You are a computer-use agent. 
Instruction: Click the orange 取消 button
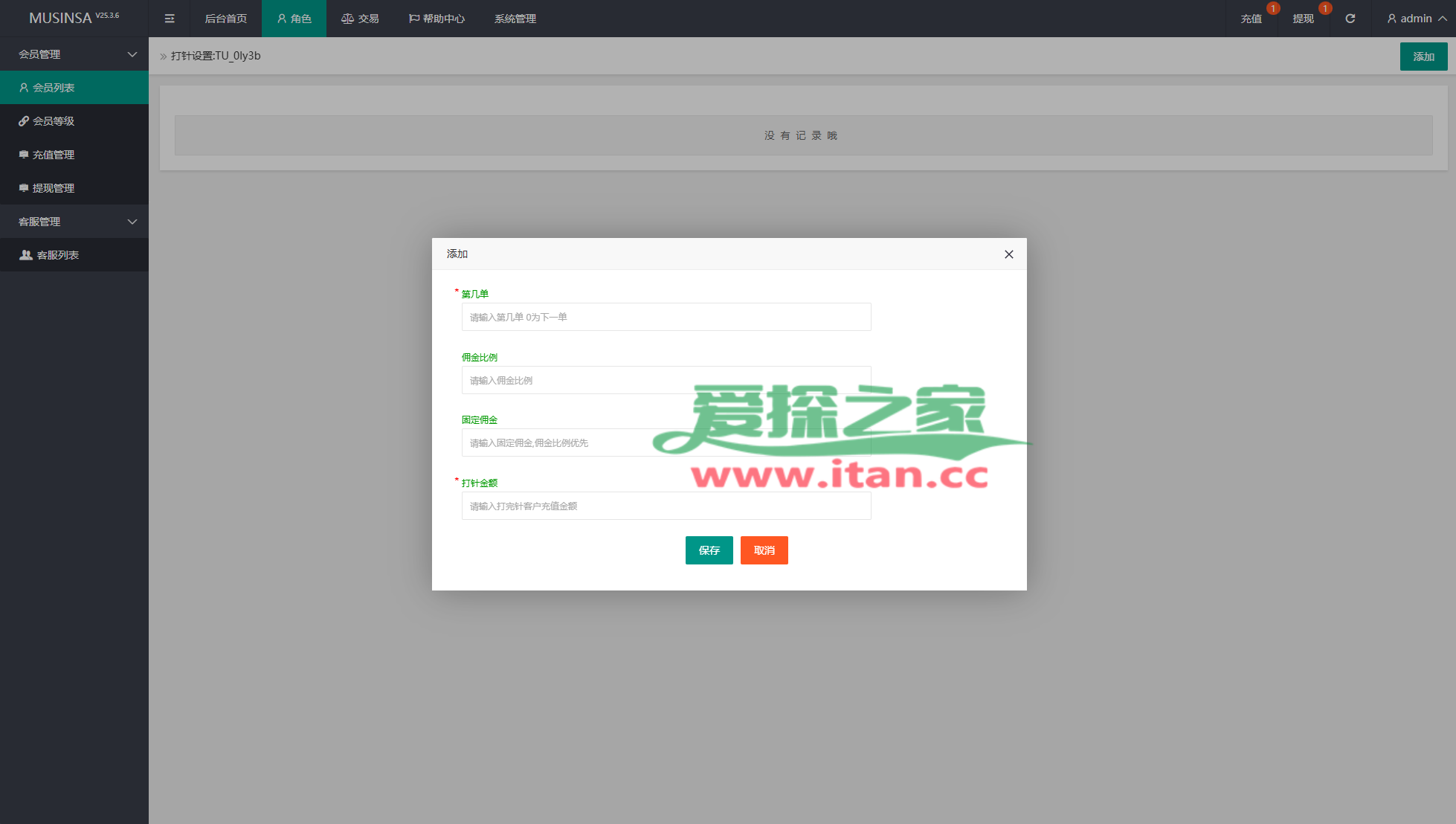[764, 550]
